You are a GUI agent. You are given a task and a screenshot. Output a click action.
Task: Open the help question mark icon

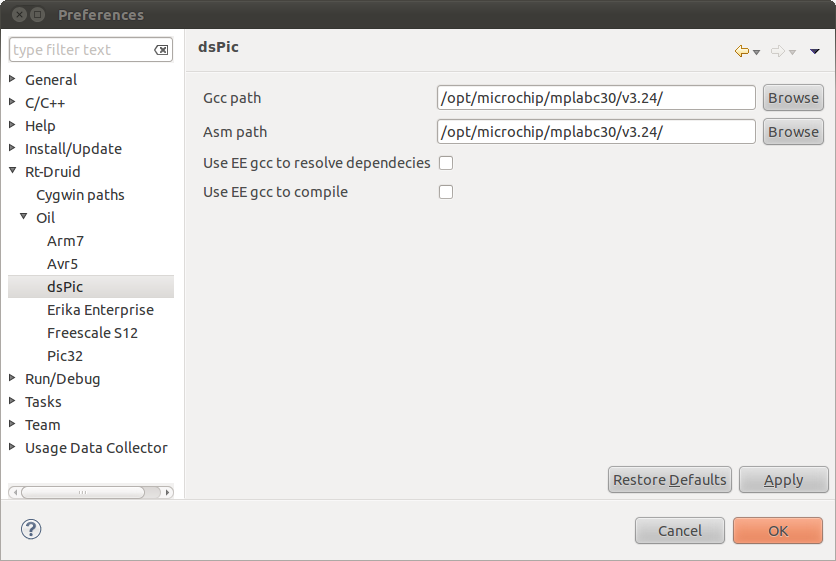(x=31, y=530)
